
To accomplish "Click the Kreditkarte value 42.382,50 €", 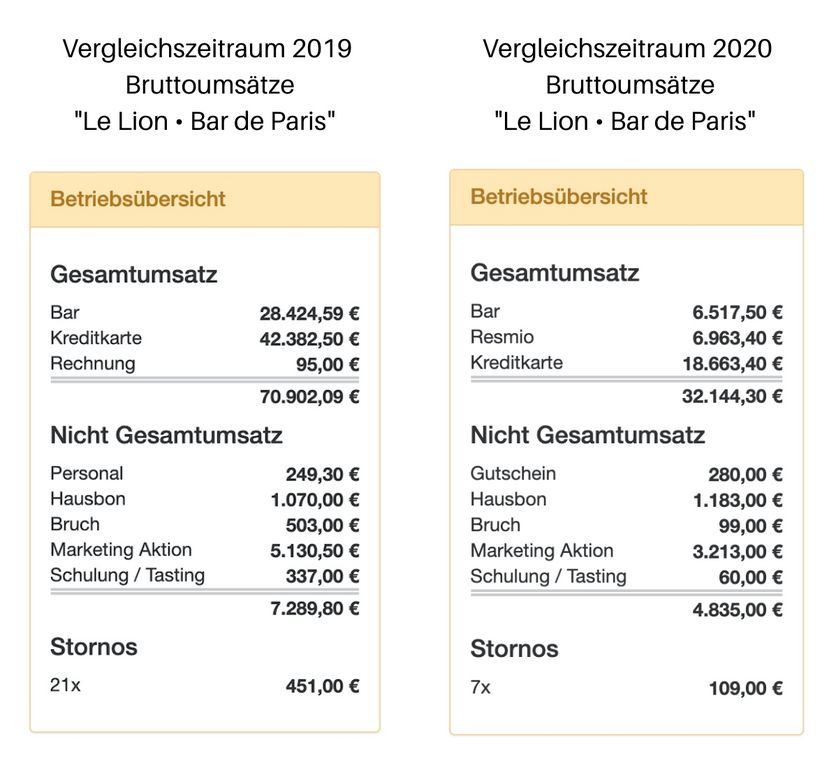I will (309, 339).
